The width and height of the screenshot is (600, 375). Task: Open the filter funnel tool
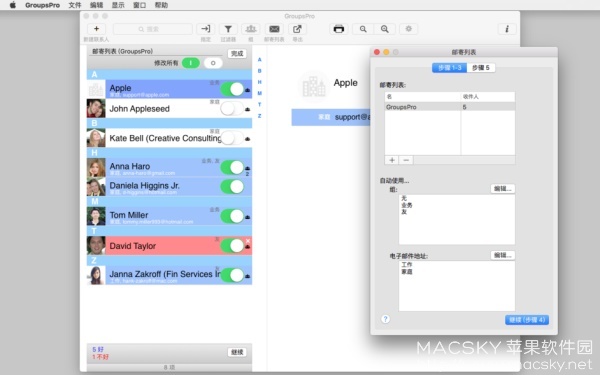[228, 29]
